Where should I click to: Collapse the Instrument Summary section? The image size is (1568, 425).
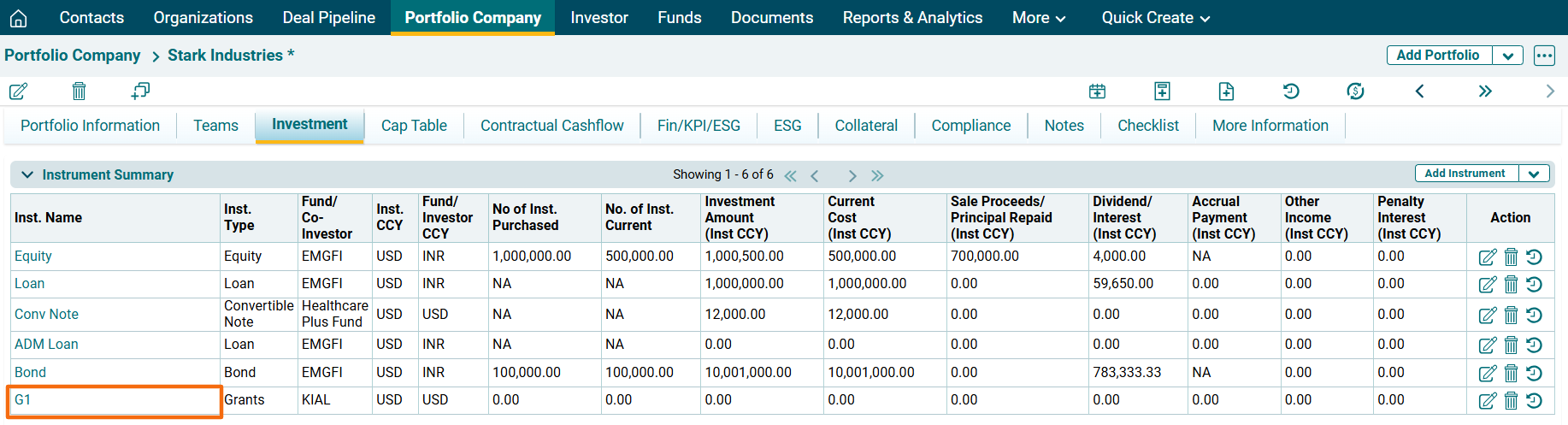(27, 174)
